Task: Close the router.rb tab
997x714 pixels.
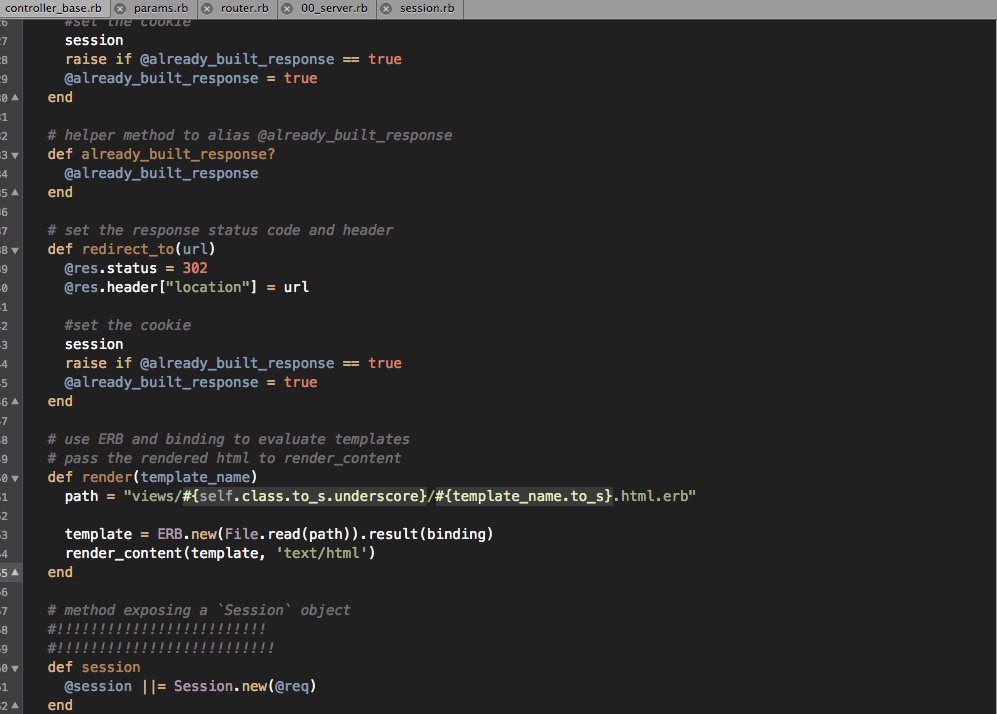Action: tap(207, 9)
